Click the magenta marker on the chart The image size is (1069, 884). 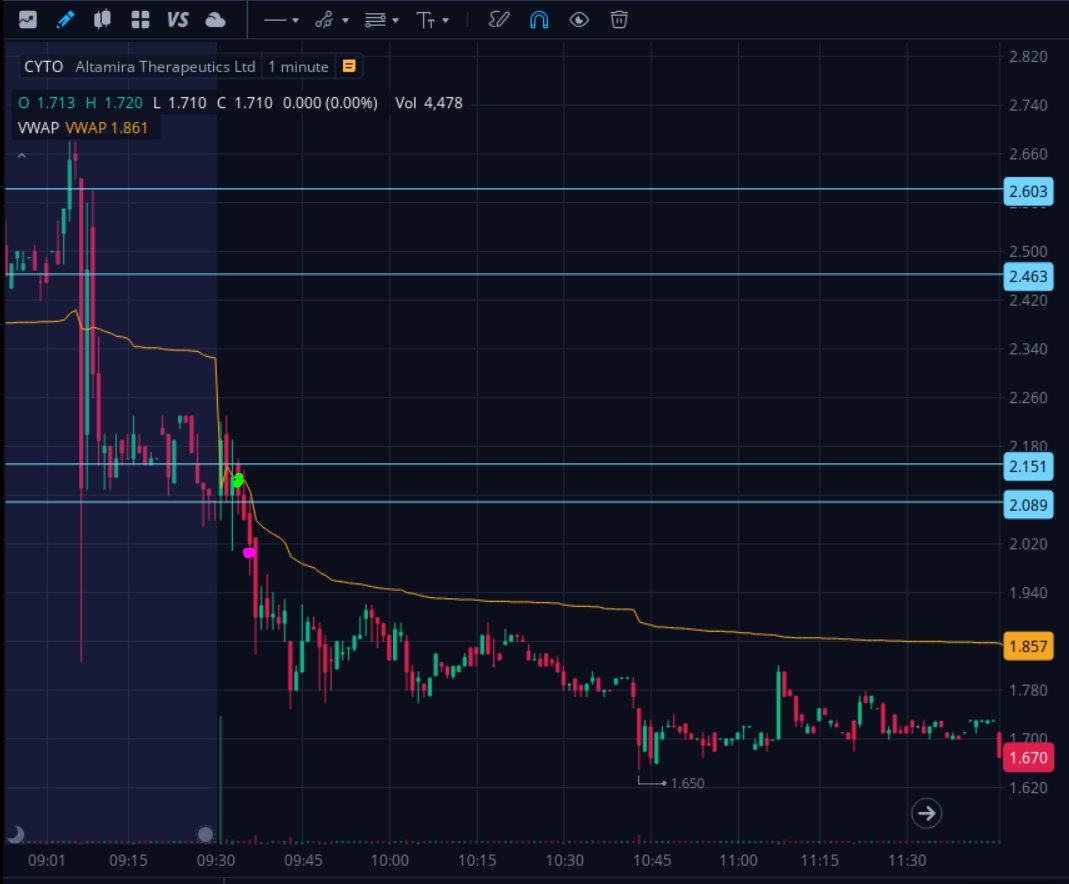(x=250, y=553)
